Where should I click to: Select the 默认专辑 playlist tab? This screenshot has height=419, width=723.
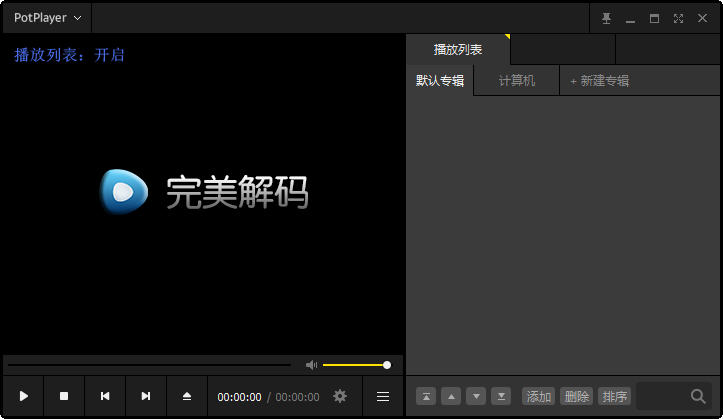(440, 81)
